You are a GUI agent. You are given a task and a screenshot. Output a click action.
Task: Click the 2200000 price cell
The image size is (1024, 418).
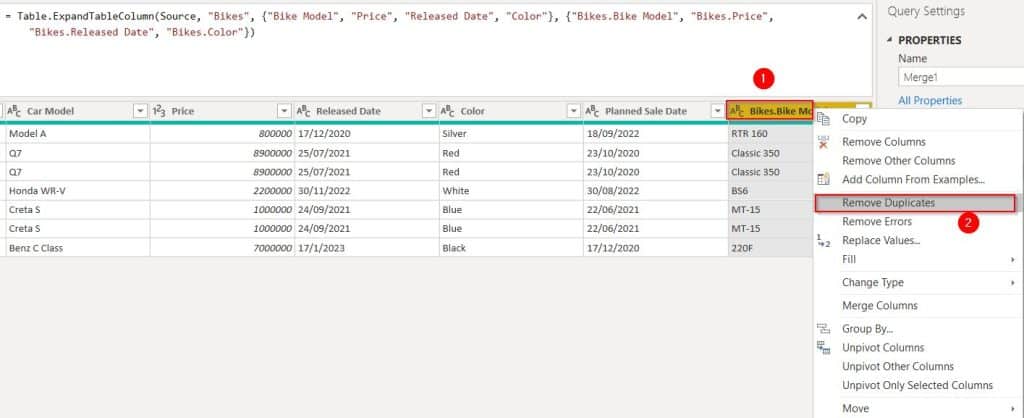pyautogui.click(x=222, y=191)
